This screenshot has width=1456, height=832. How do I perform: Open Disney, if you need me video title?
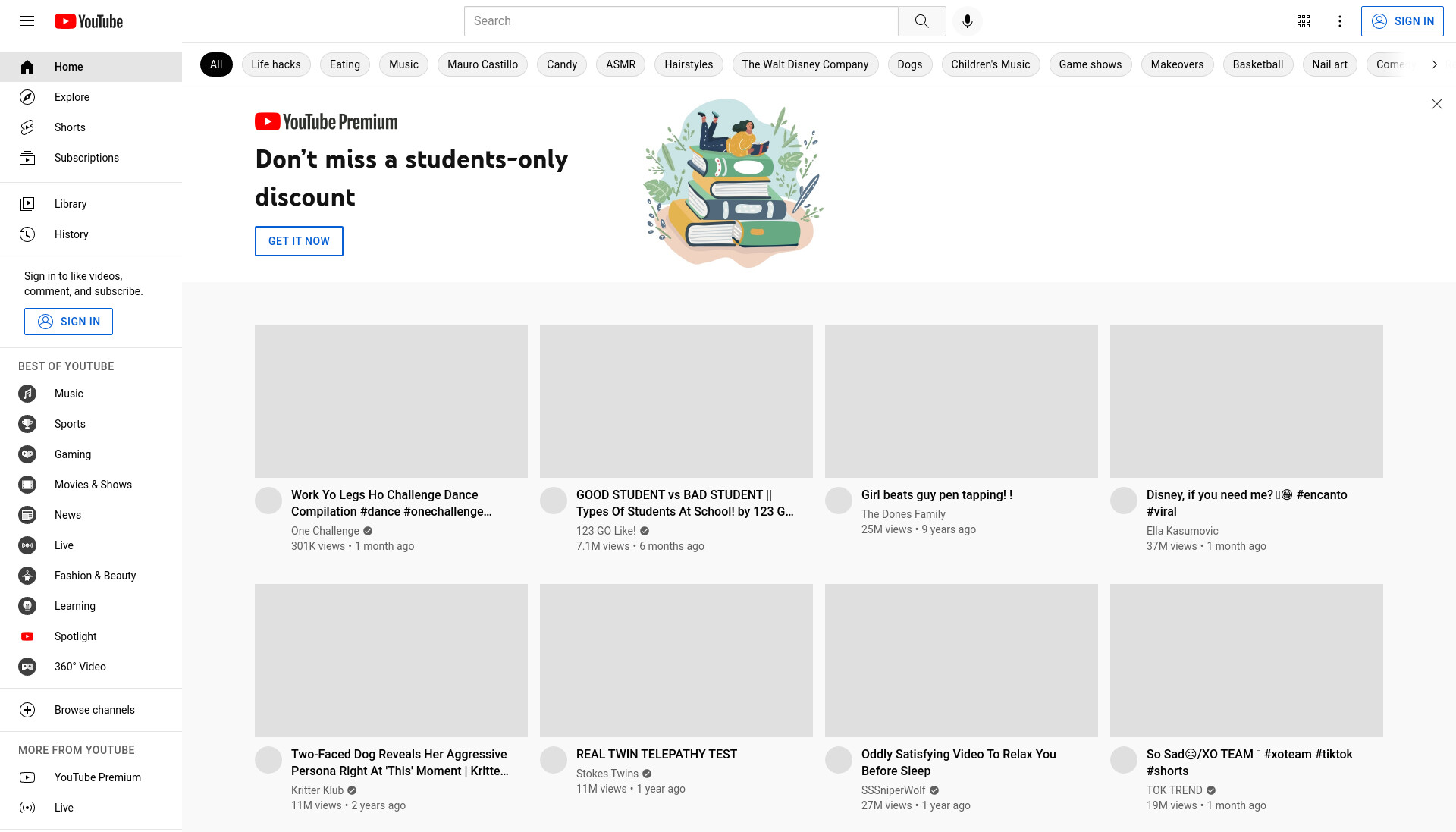click(1247, 503)
